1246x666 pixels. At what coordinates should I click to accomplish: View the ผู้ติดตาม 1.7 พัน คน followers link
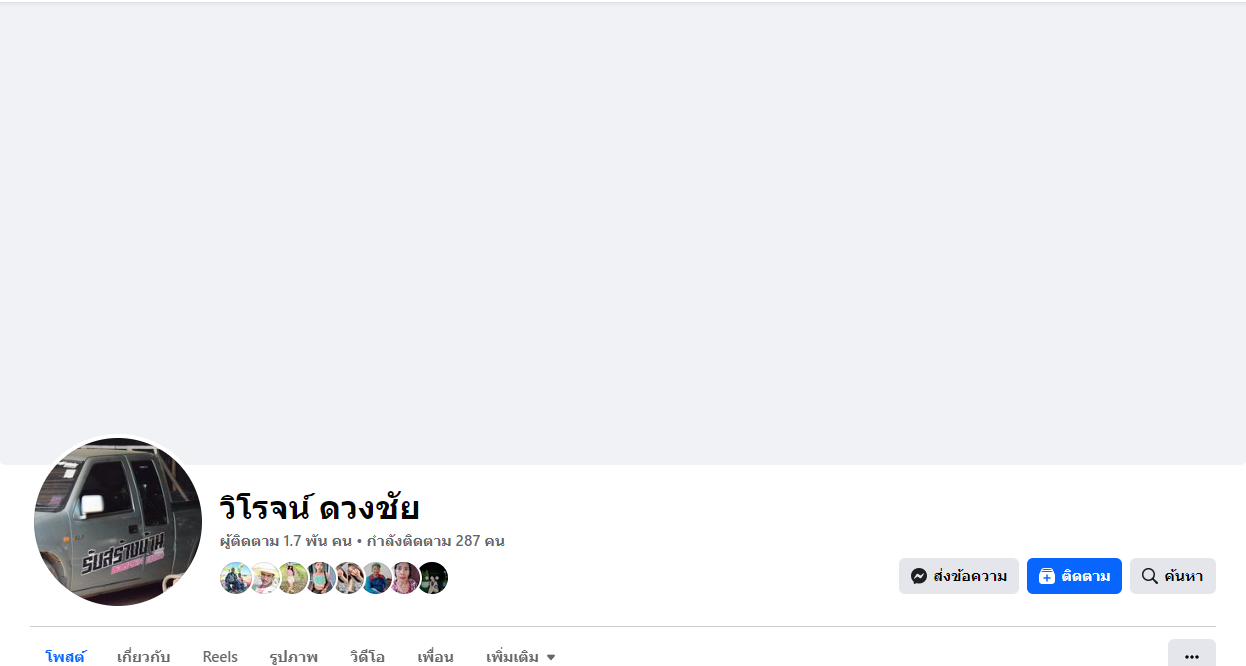[286, 541]
